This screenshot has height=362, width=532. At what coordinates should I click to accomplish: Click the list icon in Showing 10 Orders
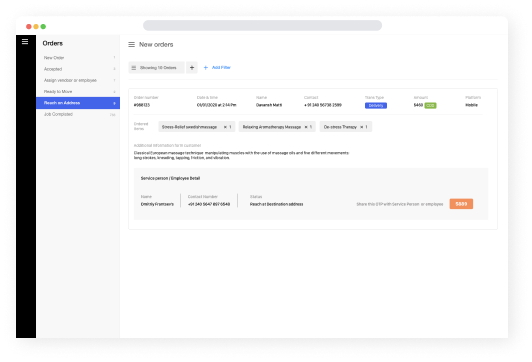pyautogui.click(x=134, y=68)
